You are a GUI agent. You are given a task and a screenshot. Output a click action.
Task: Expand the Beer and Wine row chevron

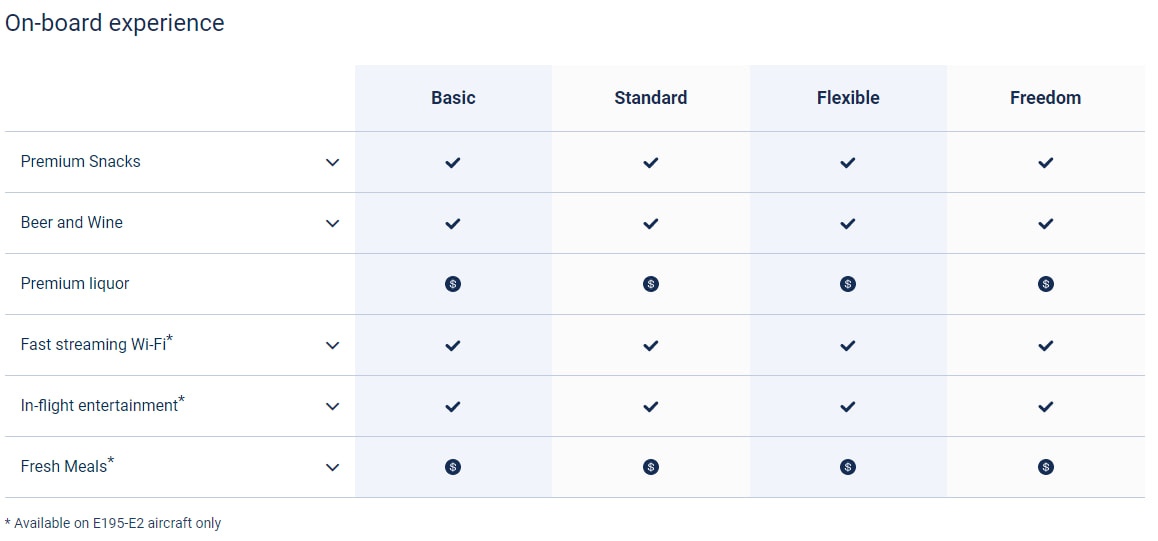click(333, 224)
